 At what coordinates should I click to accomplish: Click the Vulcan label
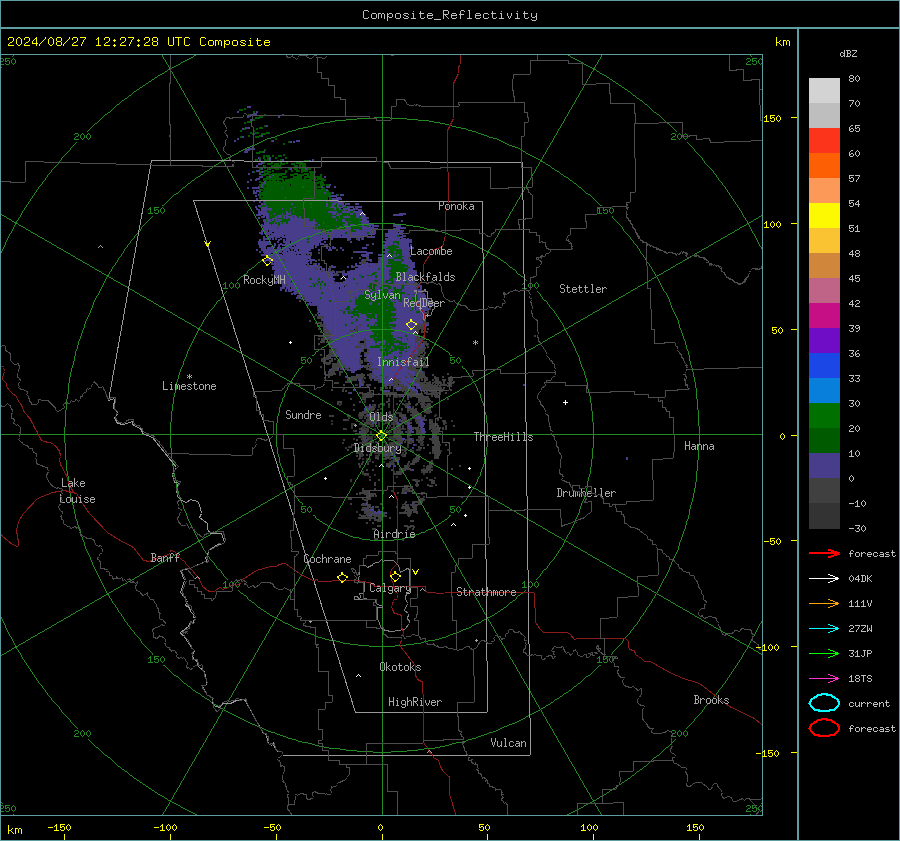coord(508,743)
